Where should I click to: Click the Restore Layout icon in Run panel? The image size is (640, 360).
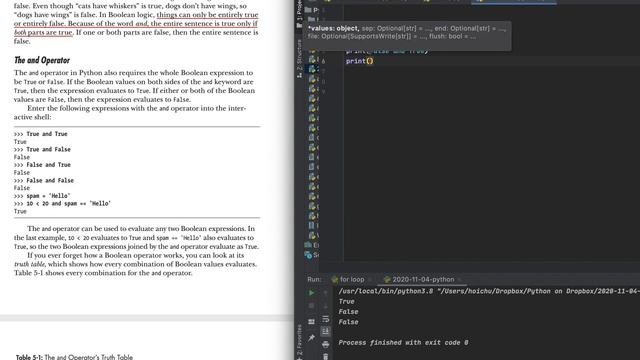(x=311, y=322)
